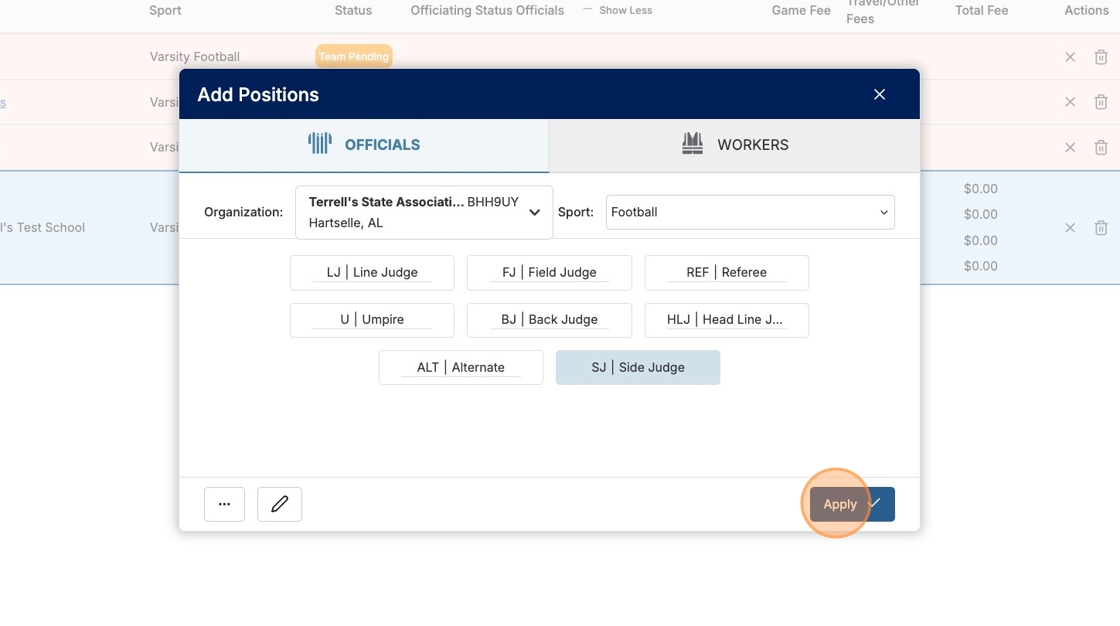Click X icon on Team Pending row
This screenshot has width=1120, height=626.
pyautogui.click(x=1070, y=57)
